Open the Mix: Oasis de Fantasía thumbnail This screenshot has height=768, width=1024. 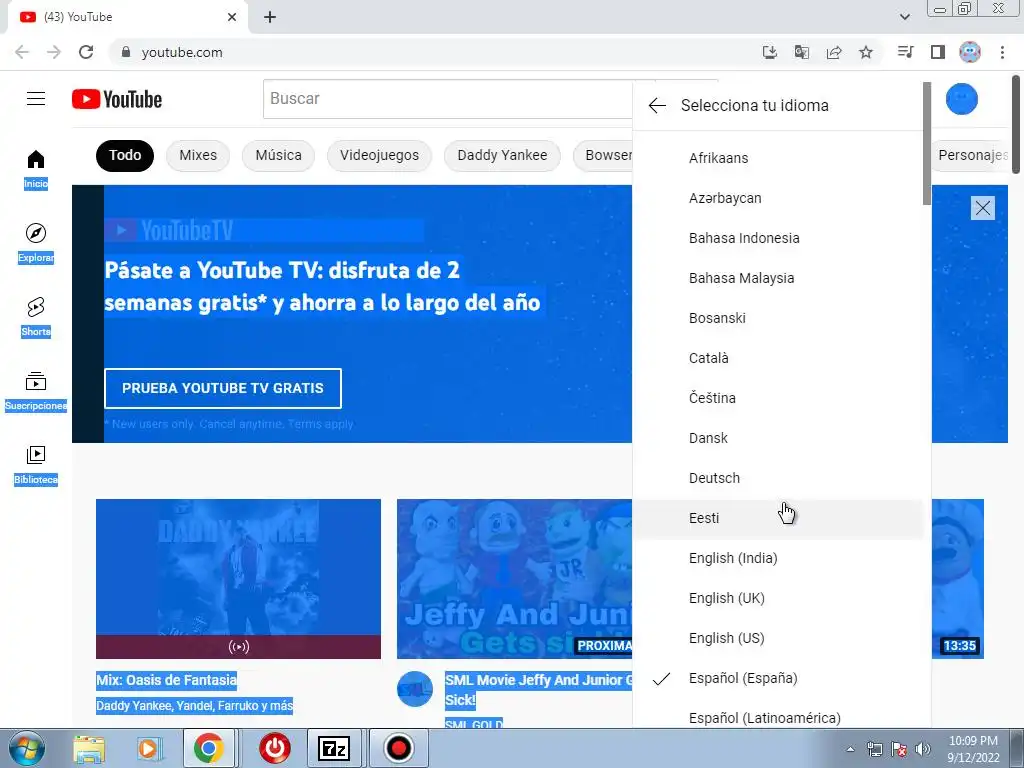coord(238,579)
